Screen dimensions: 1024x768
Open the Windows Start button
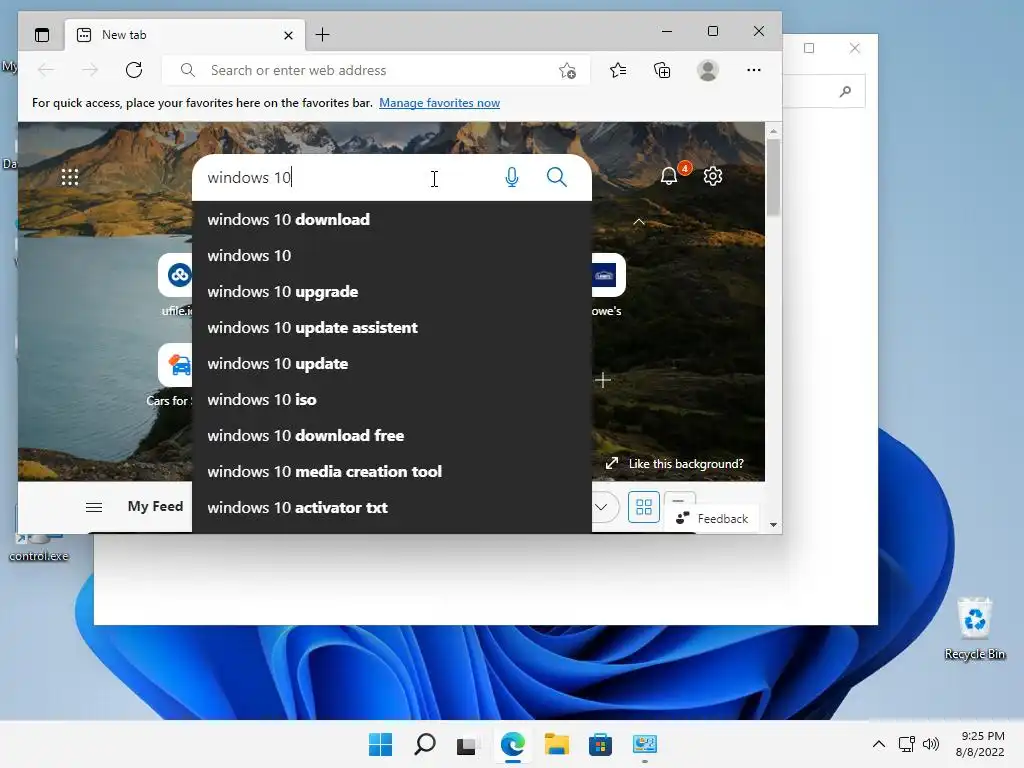[x=381, y=744]
